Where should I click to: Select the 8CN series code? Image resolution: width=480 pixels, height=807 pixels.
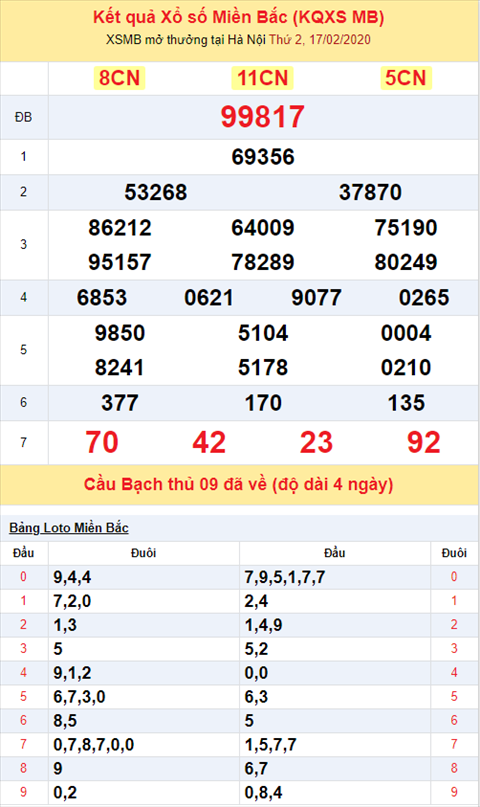(x=119, y=78)
